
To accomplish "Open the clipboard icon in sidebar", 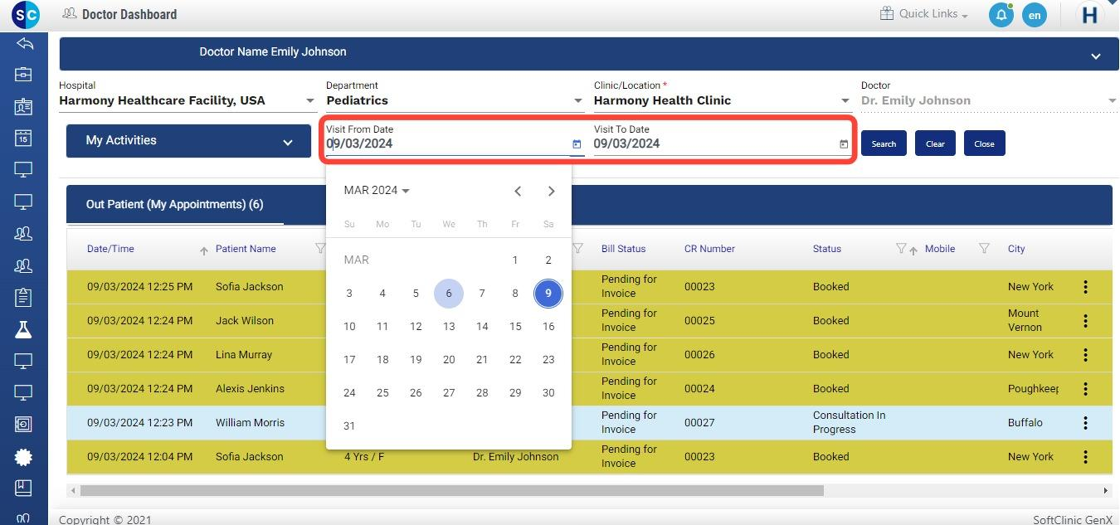I will click(x=24, y=297).
